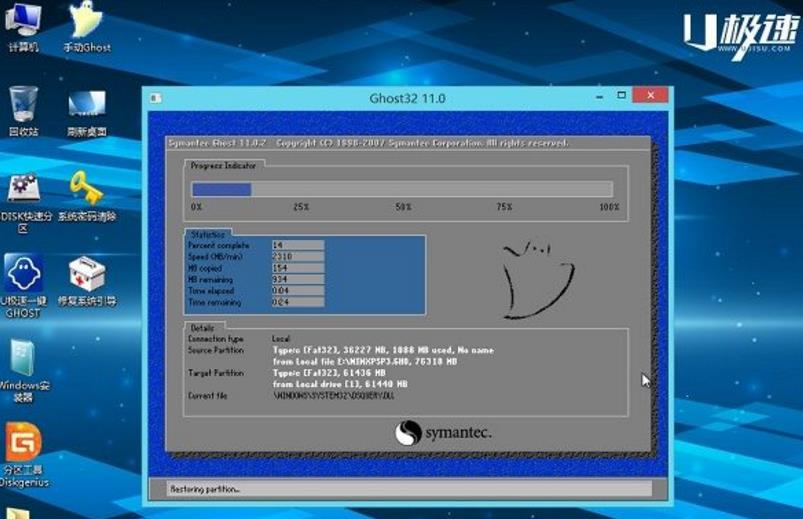Click the Percent complete value 14
This screenshot has width=803, height=519.
tap(298, 245)
